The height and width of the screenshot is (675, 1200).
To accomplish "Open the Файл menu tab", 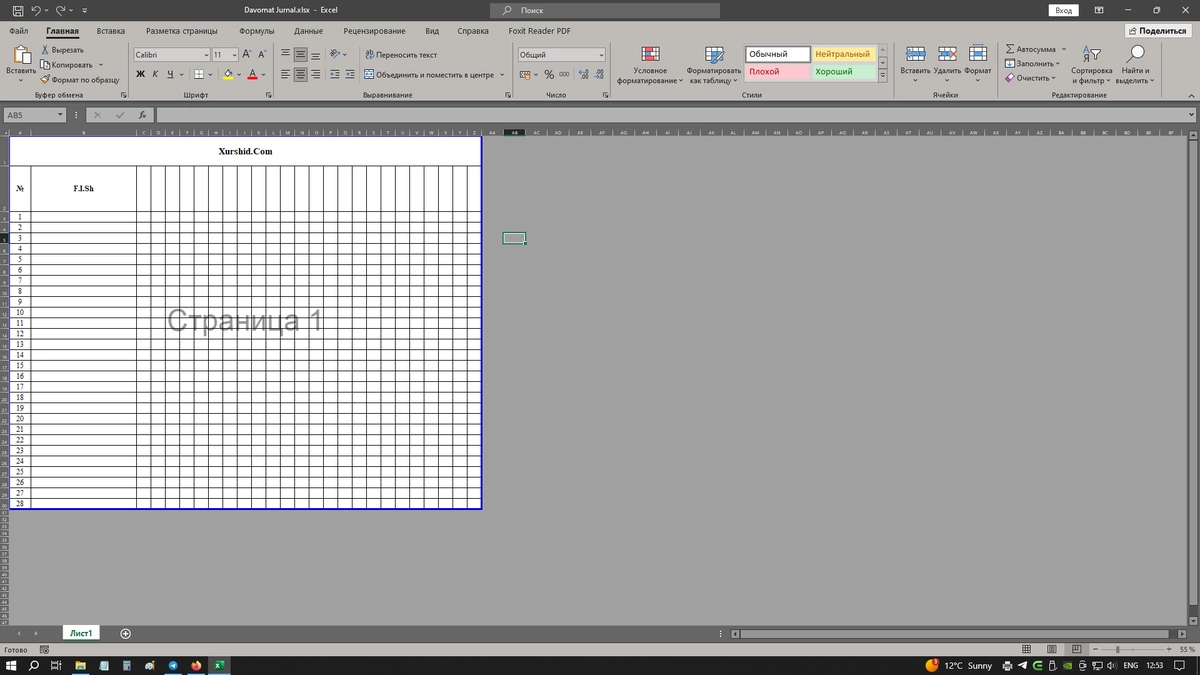I will click(x=19, y=31).
